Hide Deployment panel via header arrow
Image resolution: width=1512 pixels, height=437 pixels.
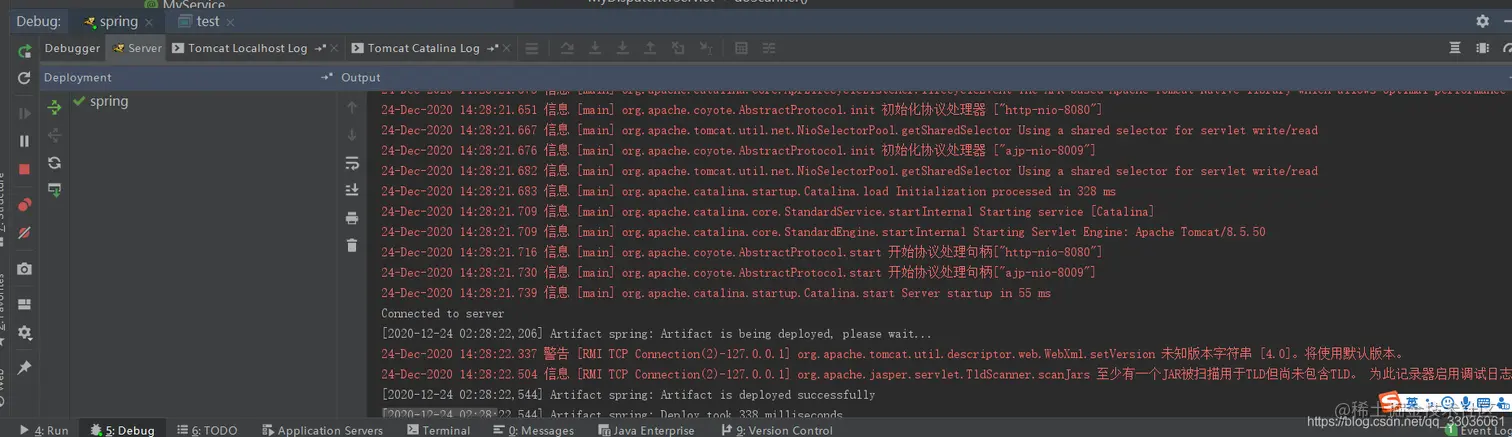click(x=326, y=77)
